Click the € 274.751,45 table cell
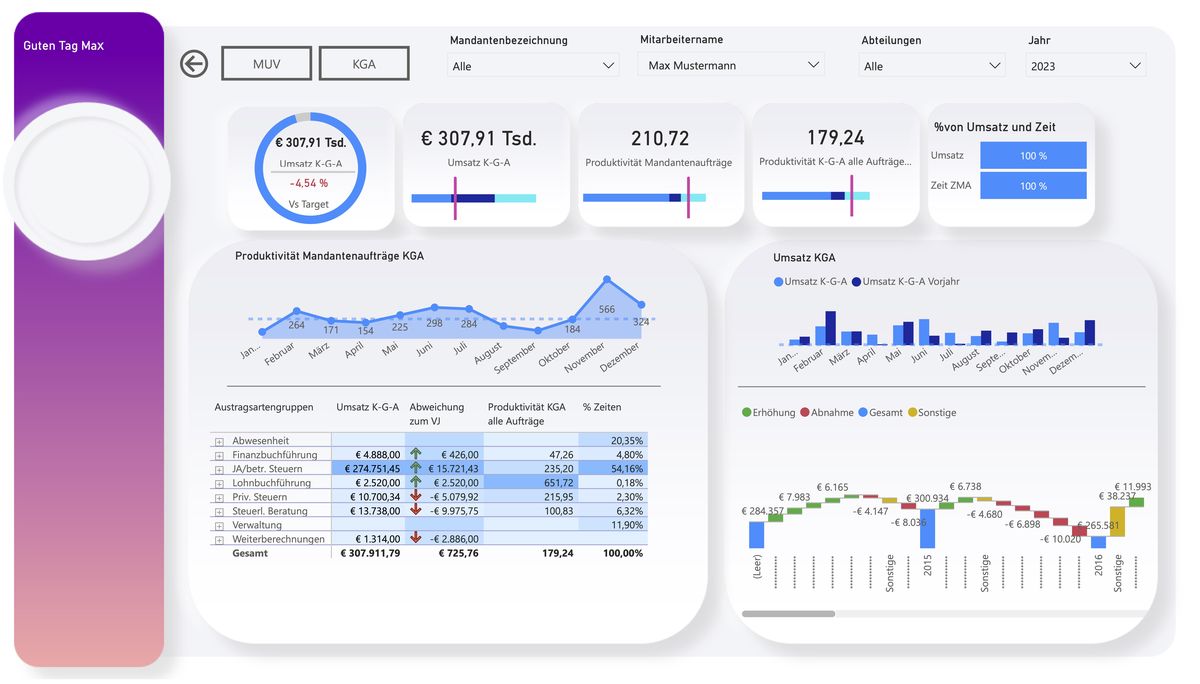 click(x=367, y=468)
